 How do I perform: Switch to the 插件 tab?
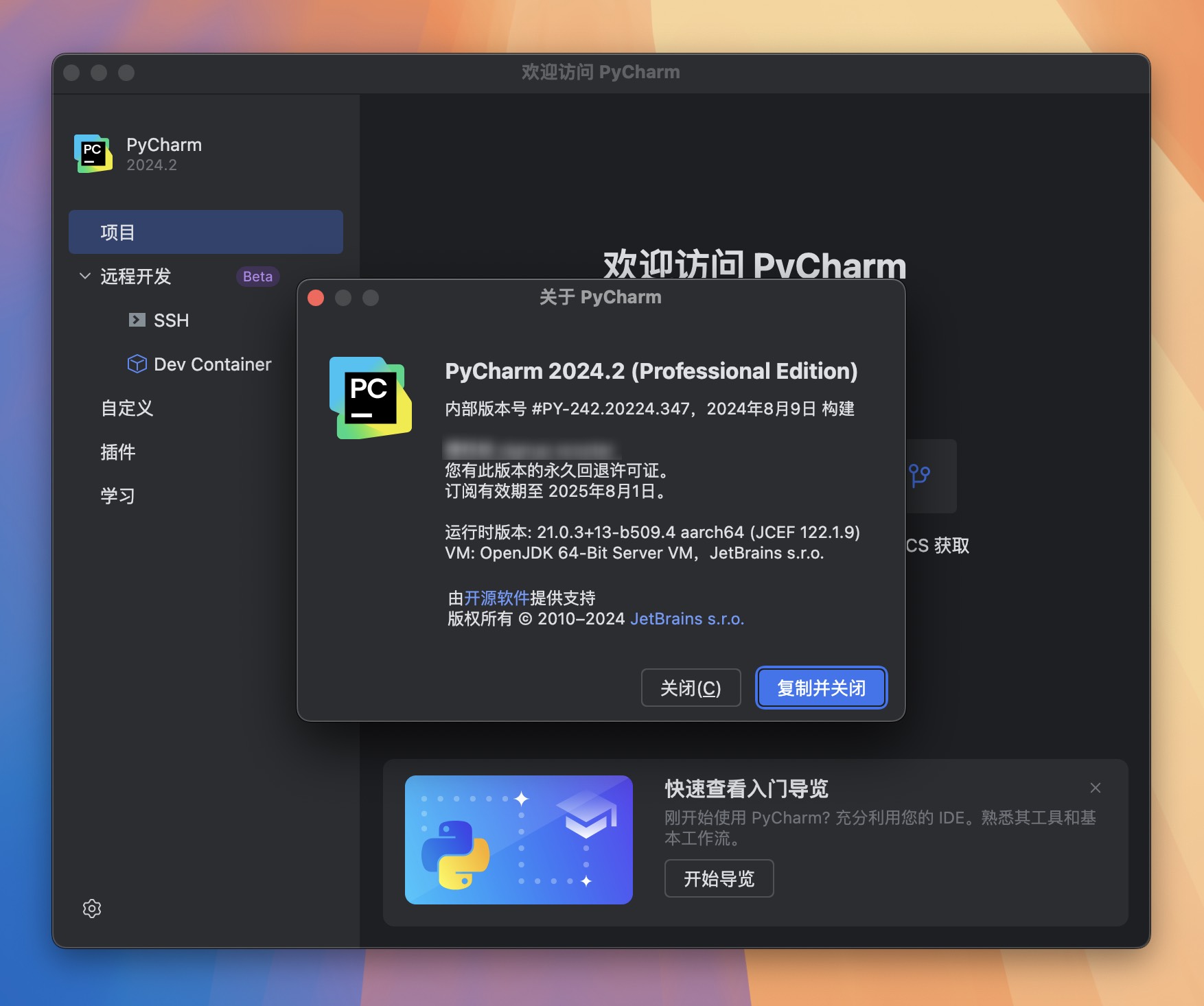(118, 452)
